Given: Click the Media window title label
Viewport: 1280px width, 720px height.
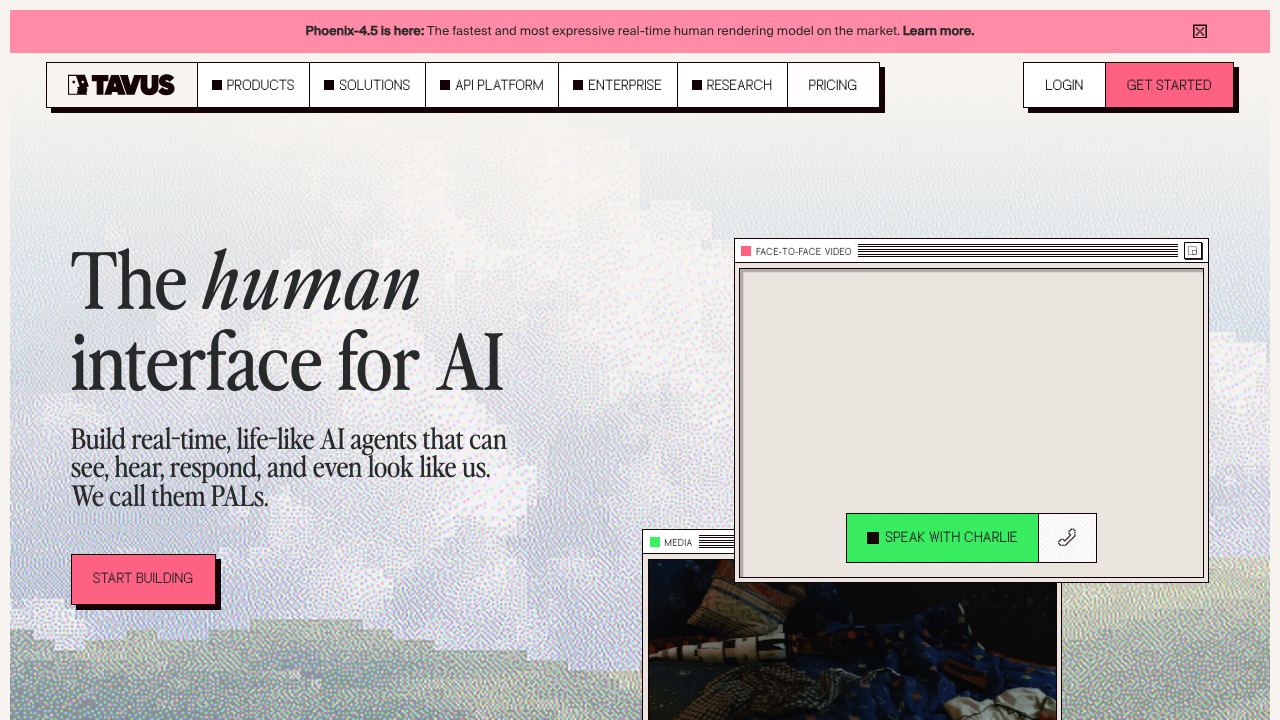Looking at the screenshot, I should (x=678, y=543).
